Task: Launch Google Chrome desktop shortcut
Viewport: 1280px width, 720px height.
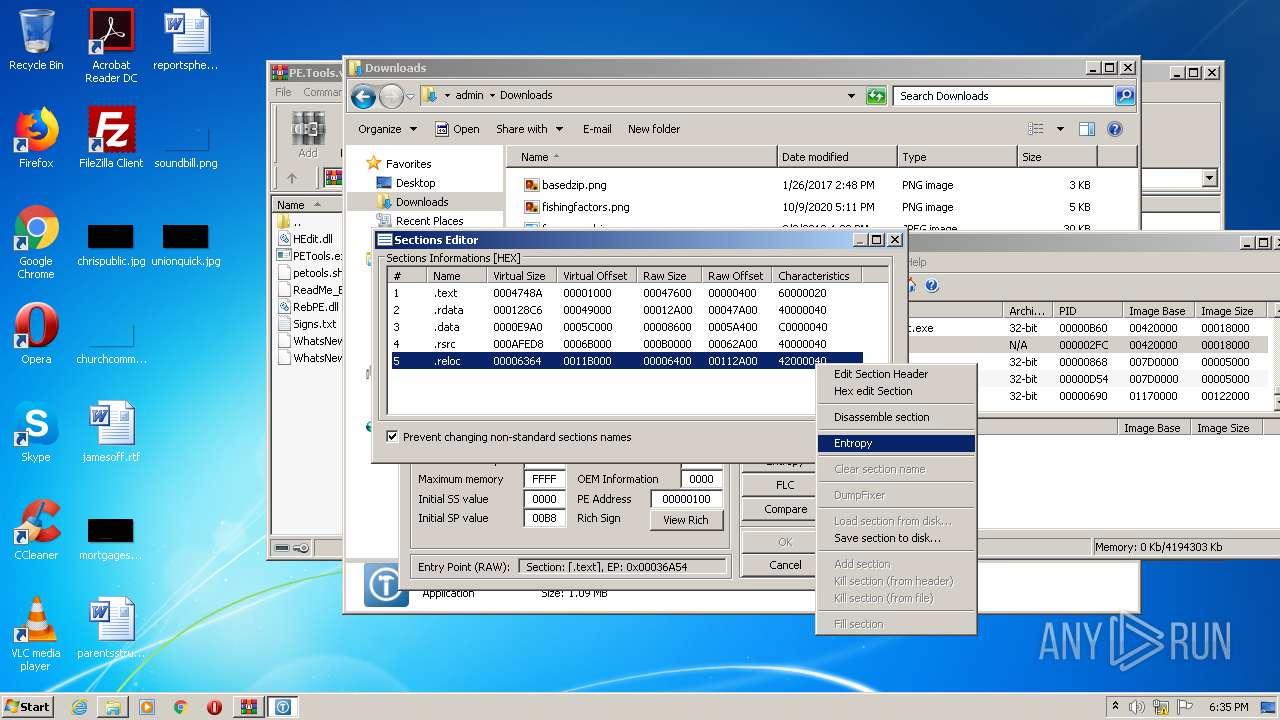Action: point(36,242)
